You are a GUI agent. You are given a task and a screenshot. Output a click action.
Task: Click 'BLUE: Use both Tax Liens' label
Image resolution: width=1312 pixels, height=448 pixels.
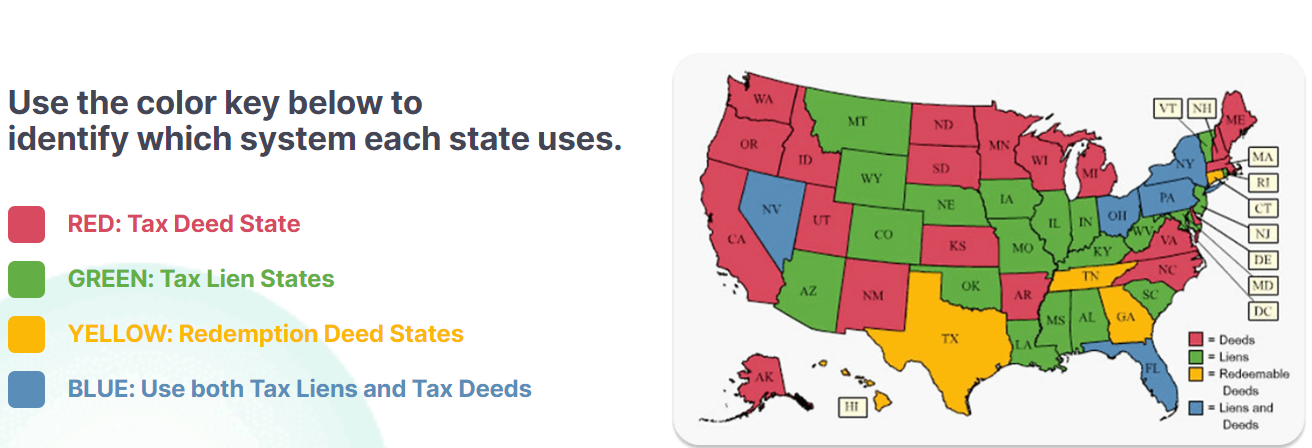(x=300, y=389)
